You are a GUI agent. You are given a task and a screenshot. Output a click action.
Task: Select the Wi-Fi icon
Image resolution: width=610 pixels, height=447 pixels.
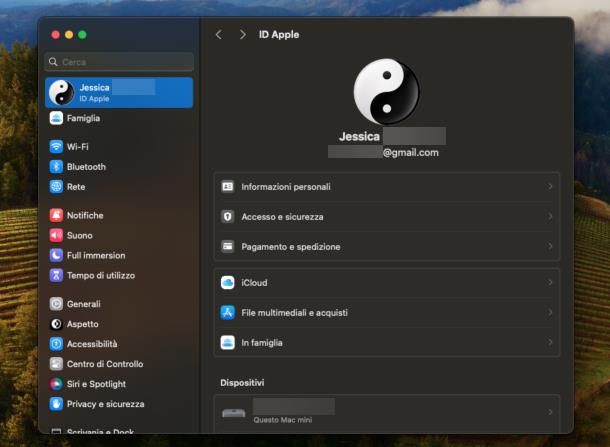coord(56,147)
